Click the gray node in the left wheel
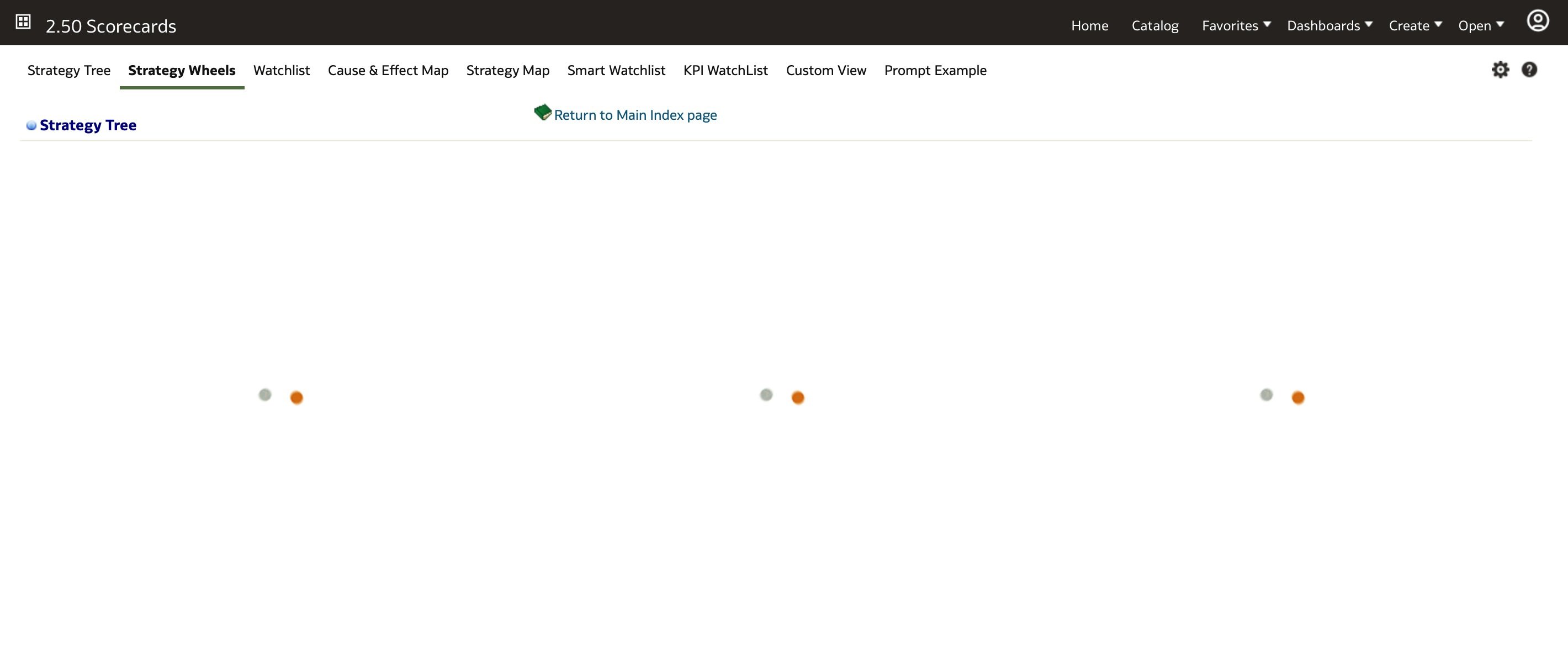Image resolution: width=1568 pixels, height=658 pixels. tap(265, 395)
